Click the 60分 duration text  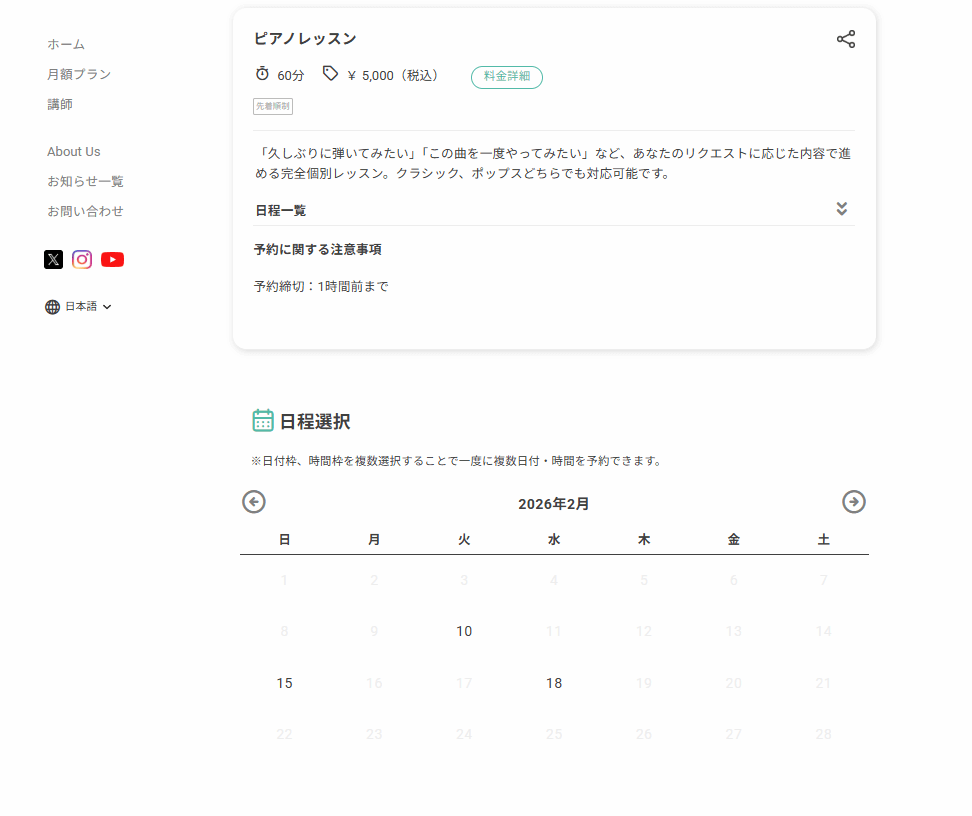point(291,76)
